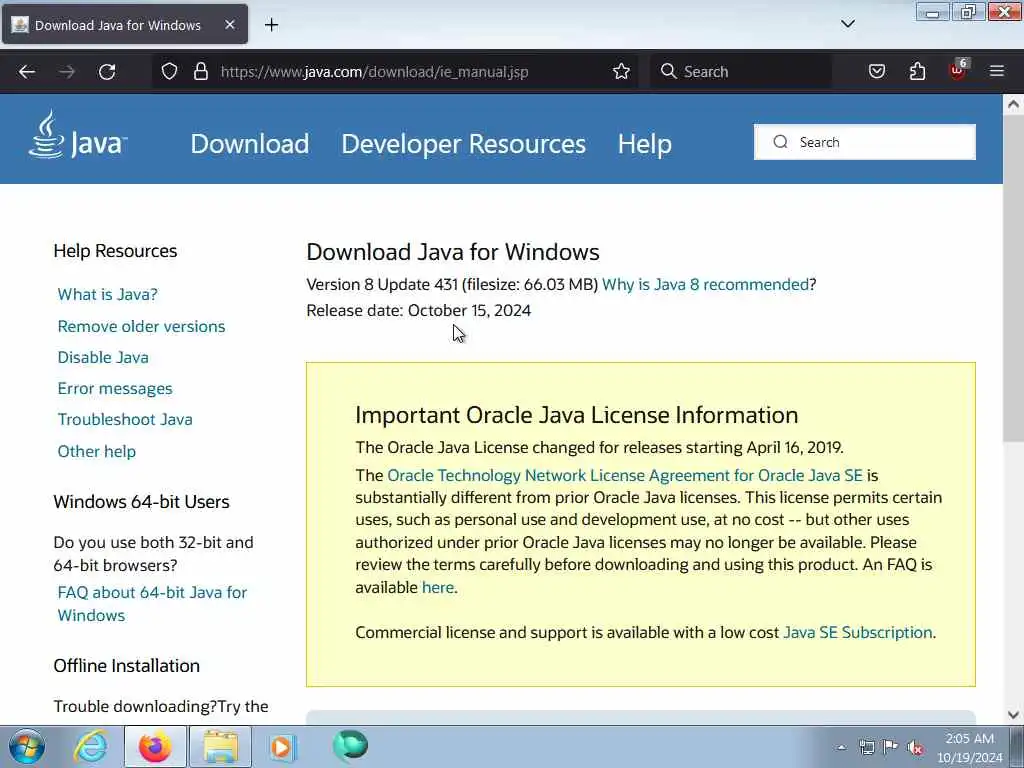This screenshot has width=1024, height=768.
Task: Click the Firefox taskbar icon
Action: click(x=155, y=746)
